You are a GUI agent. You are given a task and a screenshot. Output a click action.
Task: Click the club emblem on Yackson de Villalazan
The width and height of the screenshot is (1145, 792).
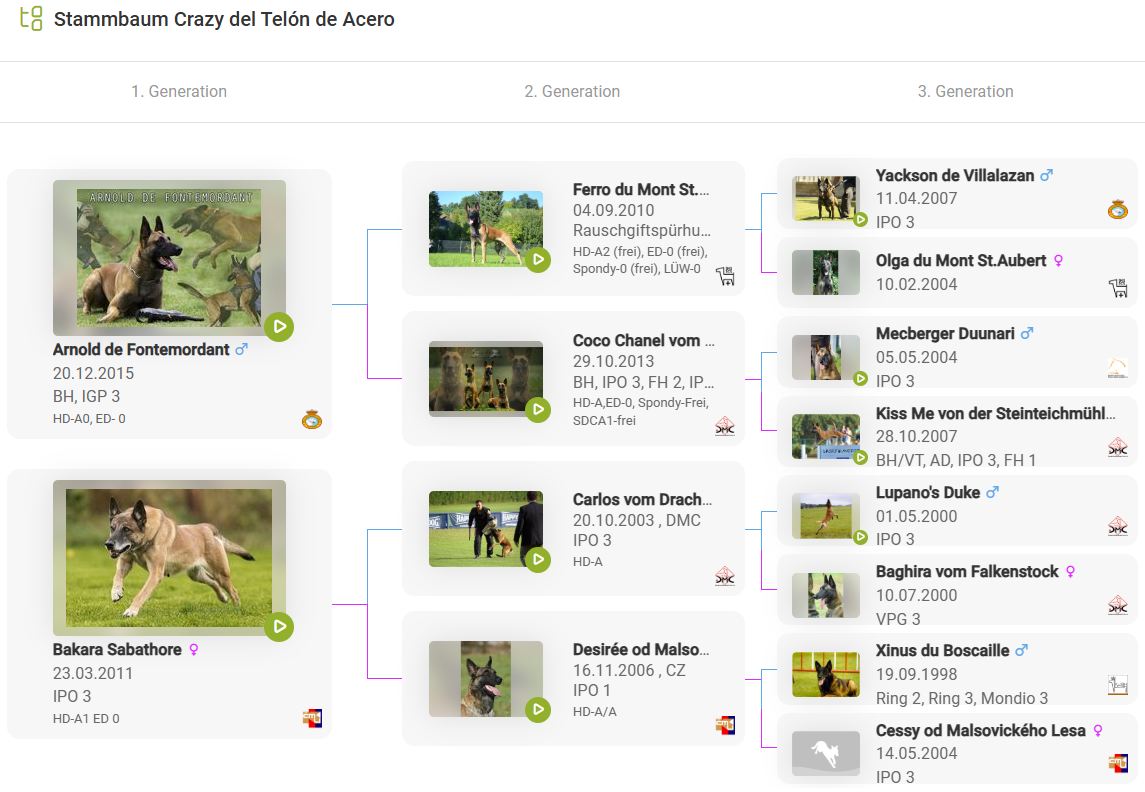click(1118, 209)
